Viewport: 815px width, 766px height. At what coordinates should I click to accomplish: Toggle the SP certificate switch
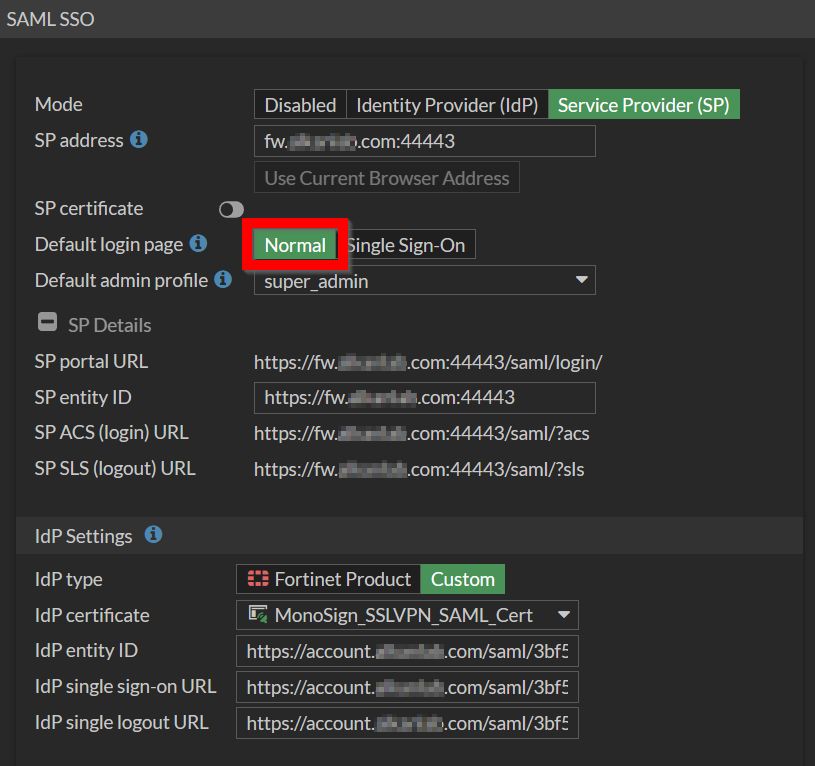click(231, 209)
